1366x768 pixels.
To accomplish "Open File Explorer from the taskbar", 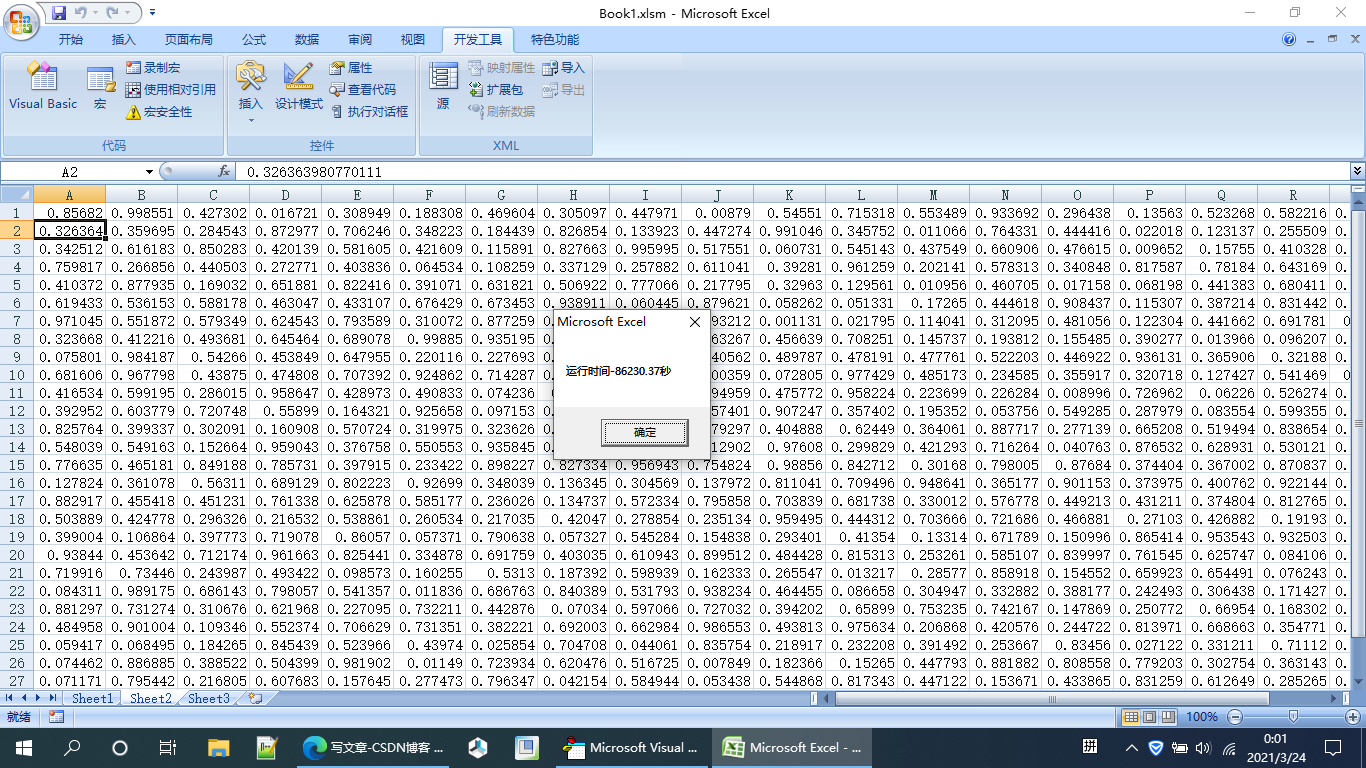I will tap(218, 748).
